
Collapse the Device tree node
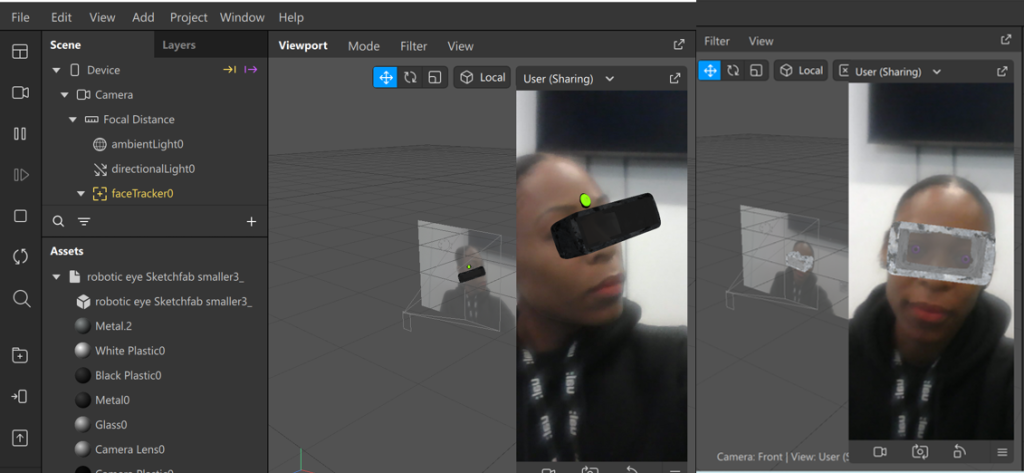coord(56,70)
